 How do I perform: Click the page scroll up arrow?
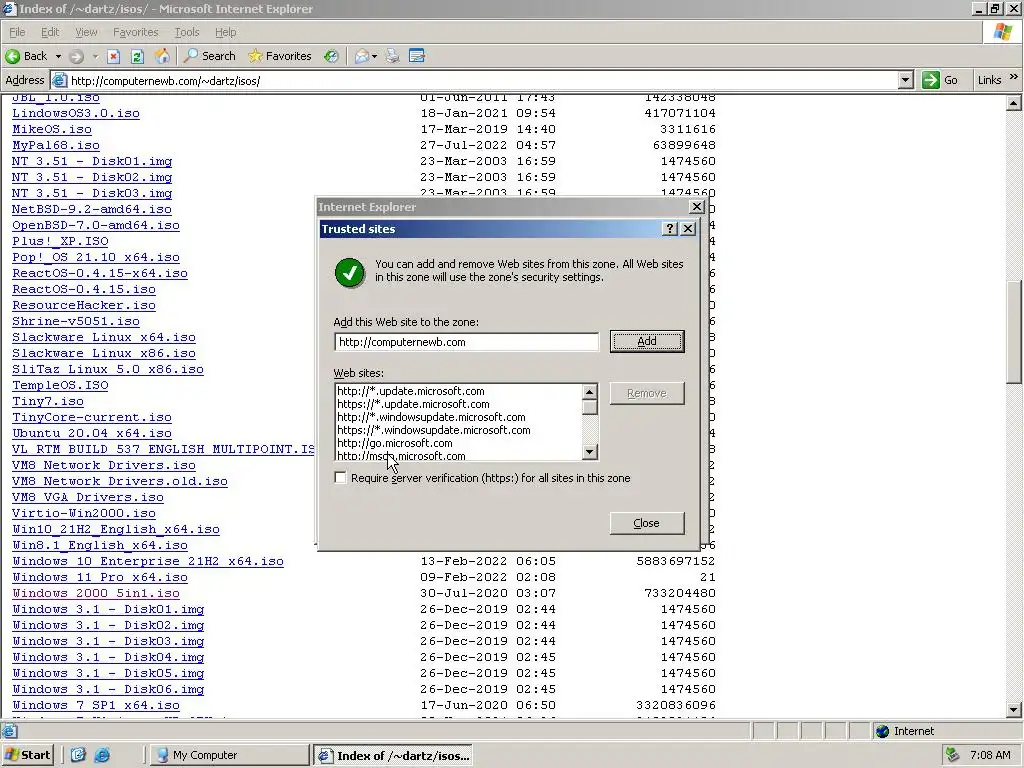pos(1014,103)
